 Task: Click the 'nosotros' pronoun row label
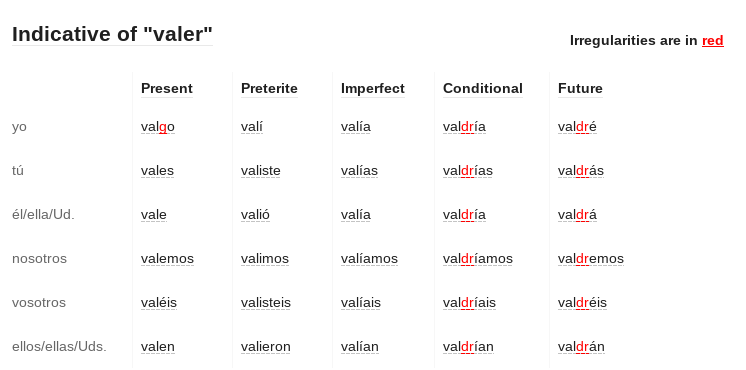39,259
